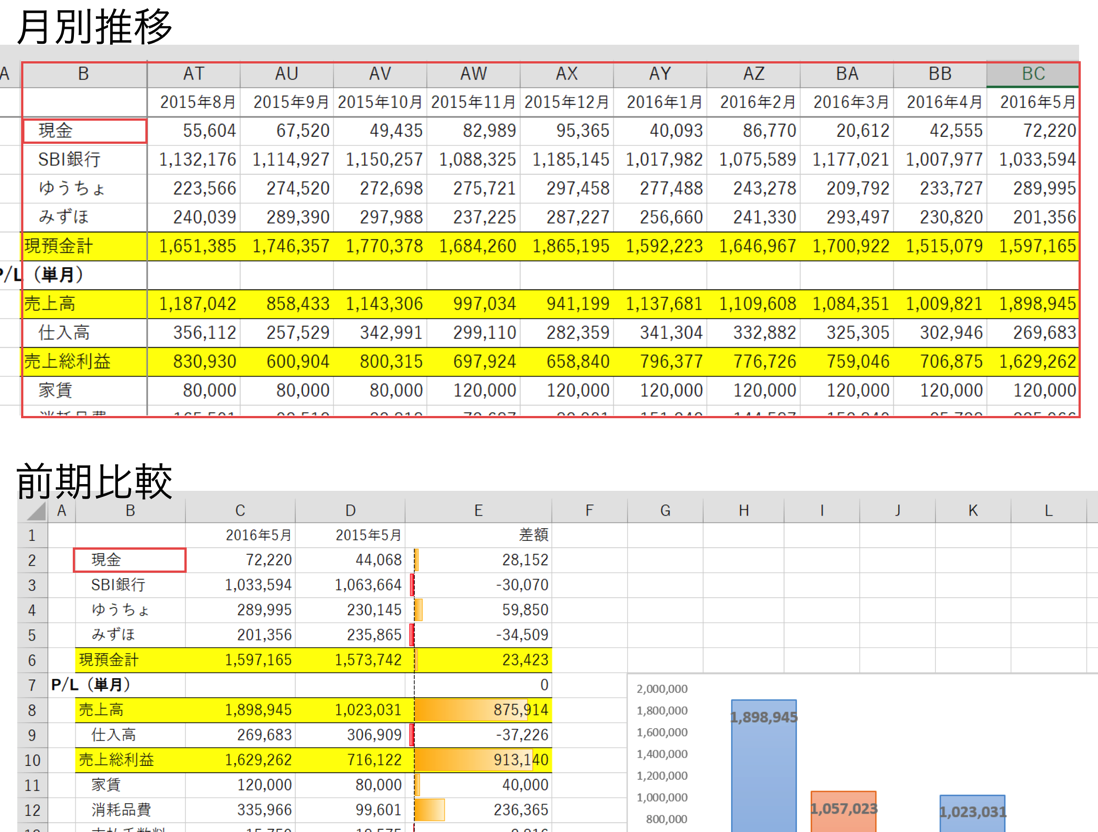This screenshot has height=832, width=1098.
Task: Click the 875,914 data bar cell
Action: click(482, 710)
